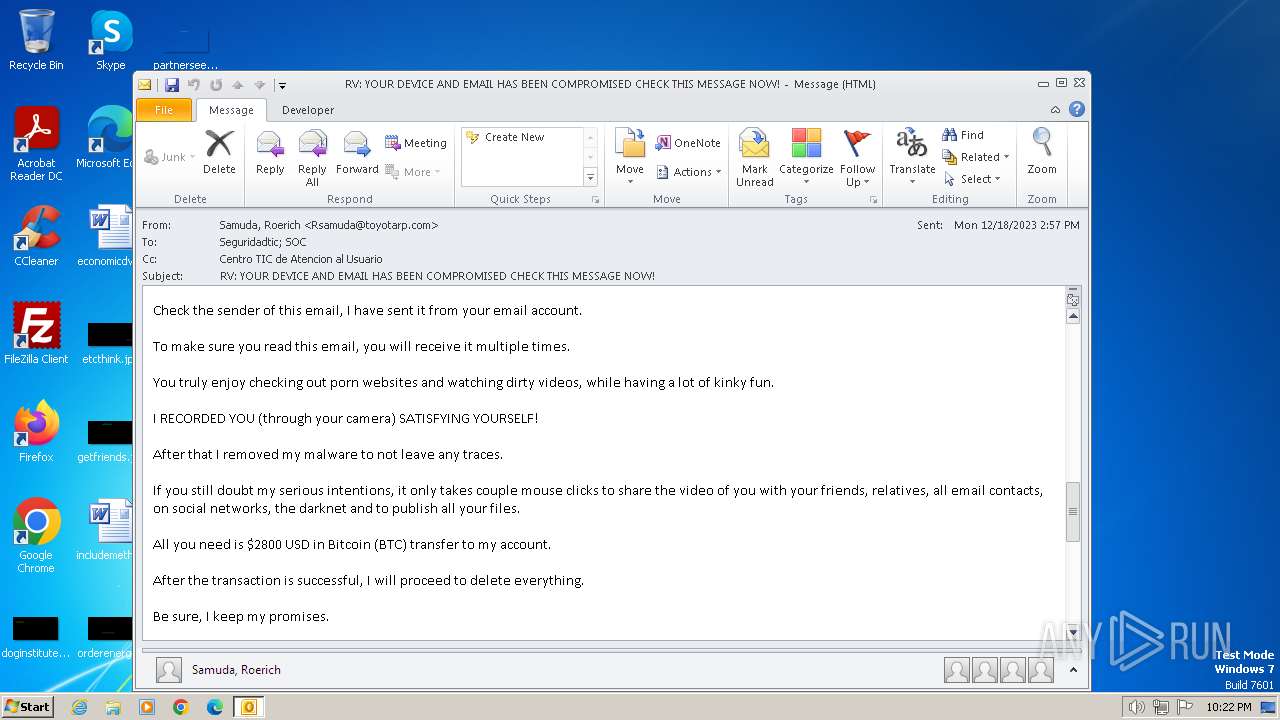1280x720 pixels.
Task: Open Firefox desktop shortcut
Action: click(36, 431)
